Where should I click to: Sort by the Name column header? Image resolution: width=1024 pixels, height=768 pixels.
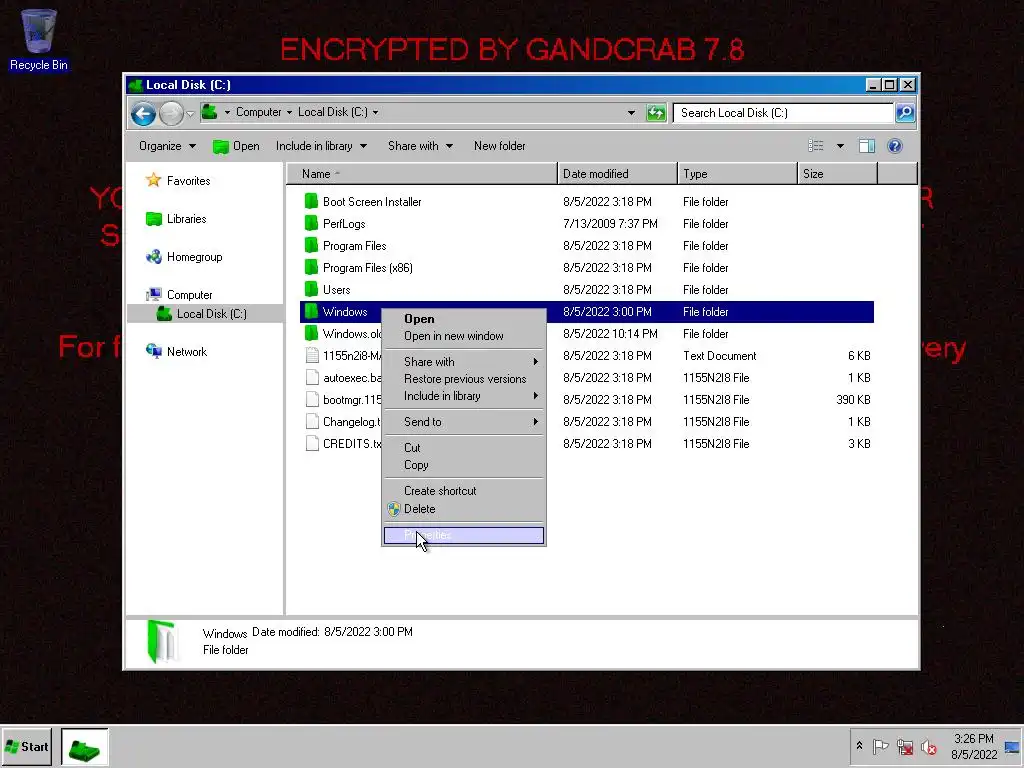pos(423,174)
